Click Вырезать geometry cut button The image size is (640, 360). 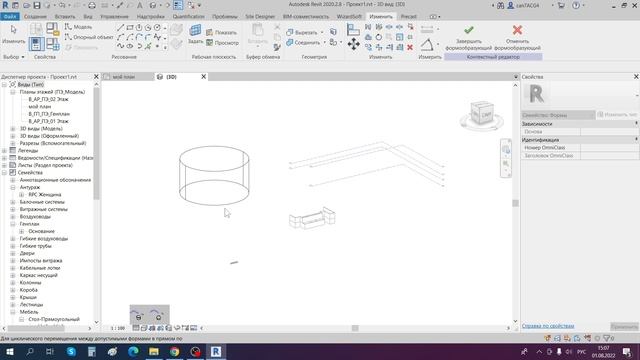point(302,32)
